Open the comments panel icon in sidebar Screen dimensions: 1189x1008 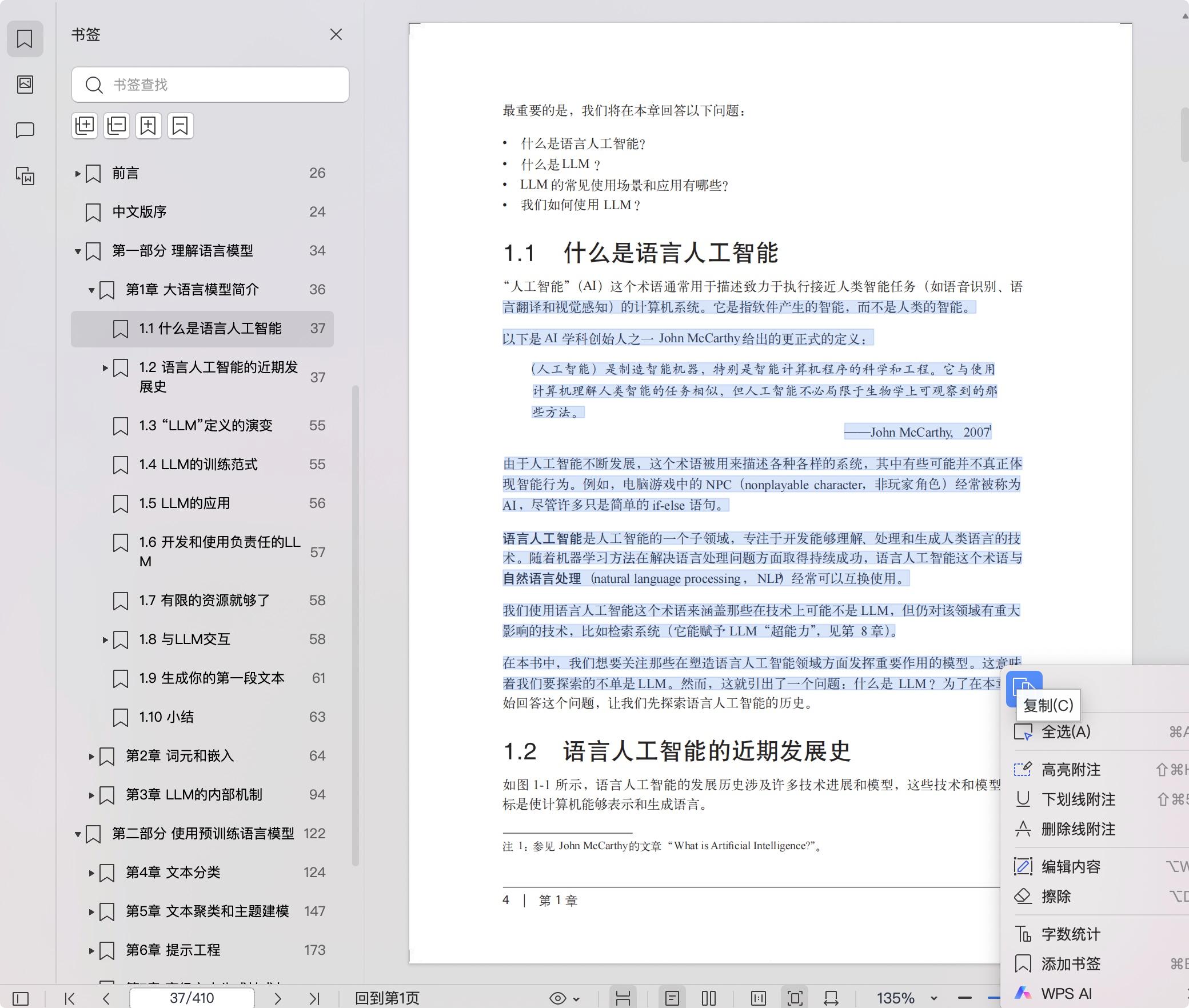coord(25,130)
